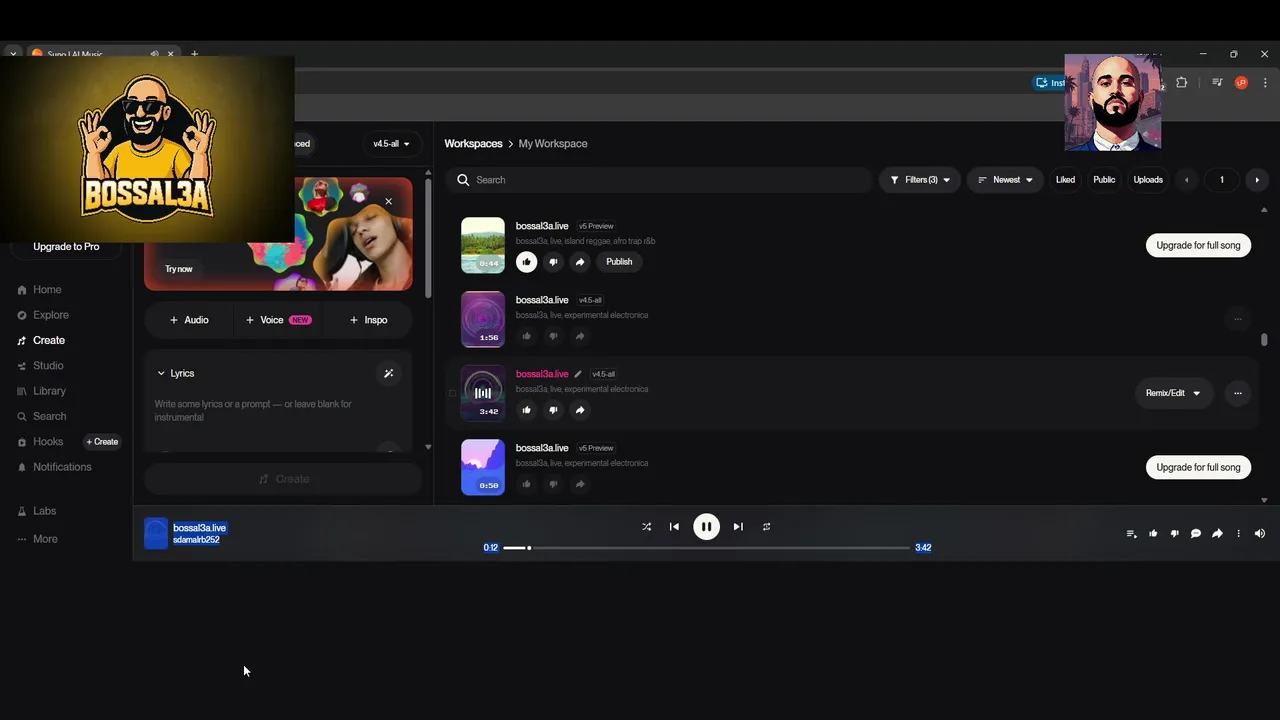Like the 1:56 song
This screenshot has width=1280, height=720.
[x=526, y=336]
